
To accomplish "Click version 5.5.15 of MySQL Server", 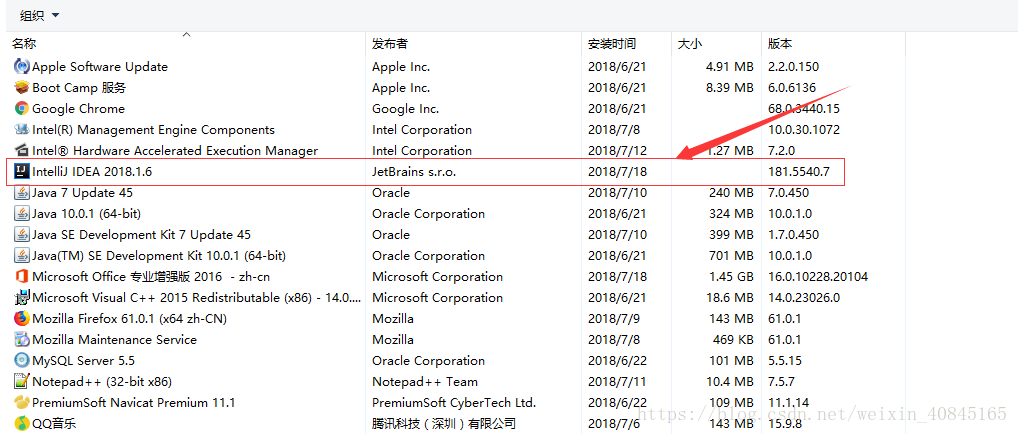I will 784,361.
